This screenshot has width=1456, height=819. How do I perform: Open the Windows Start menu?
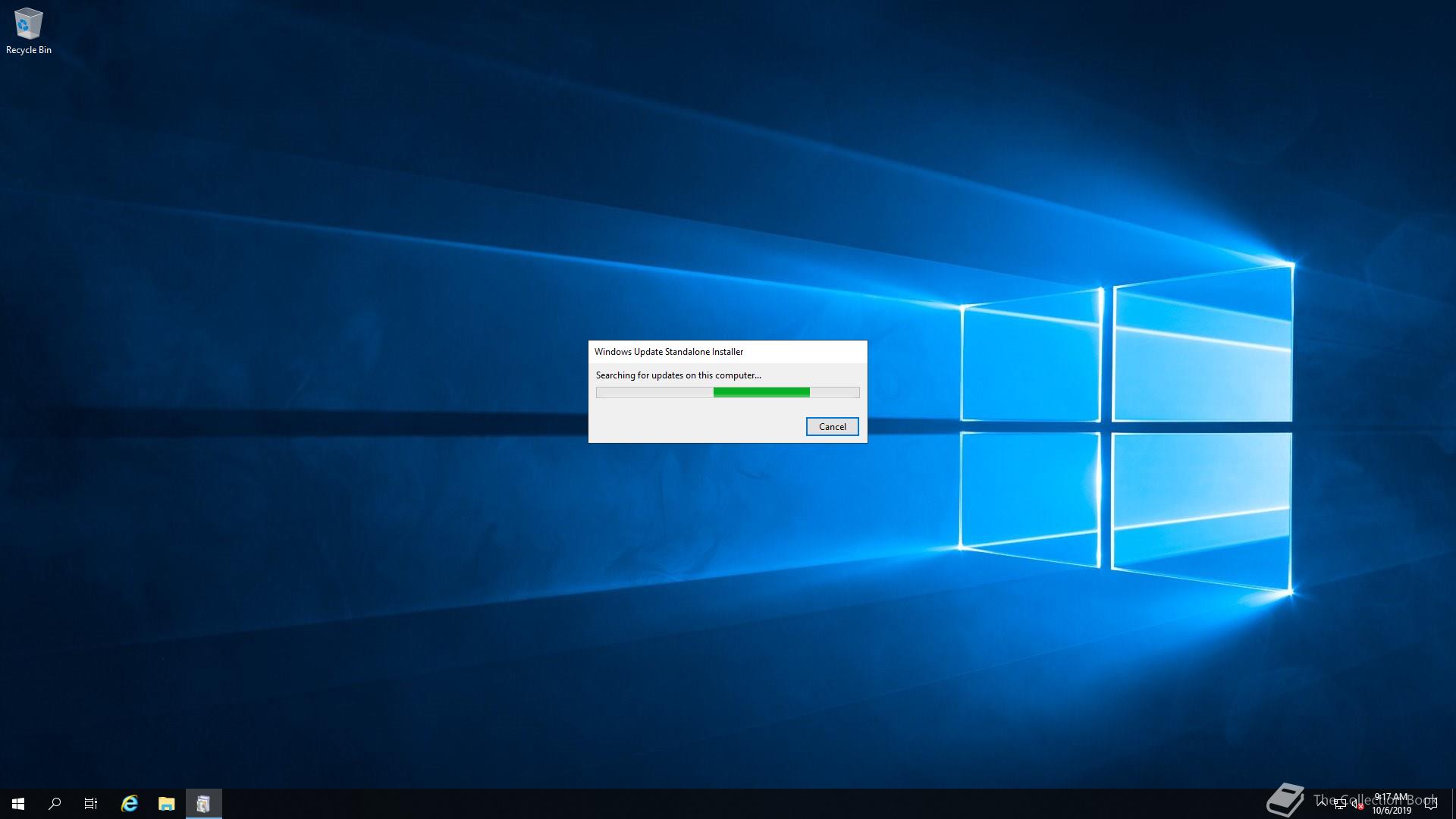point(18,804)
